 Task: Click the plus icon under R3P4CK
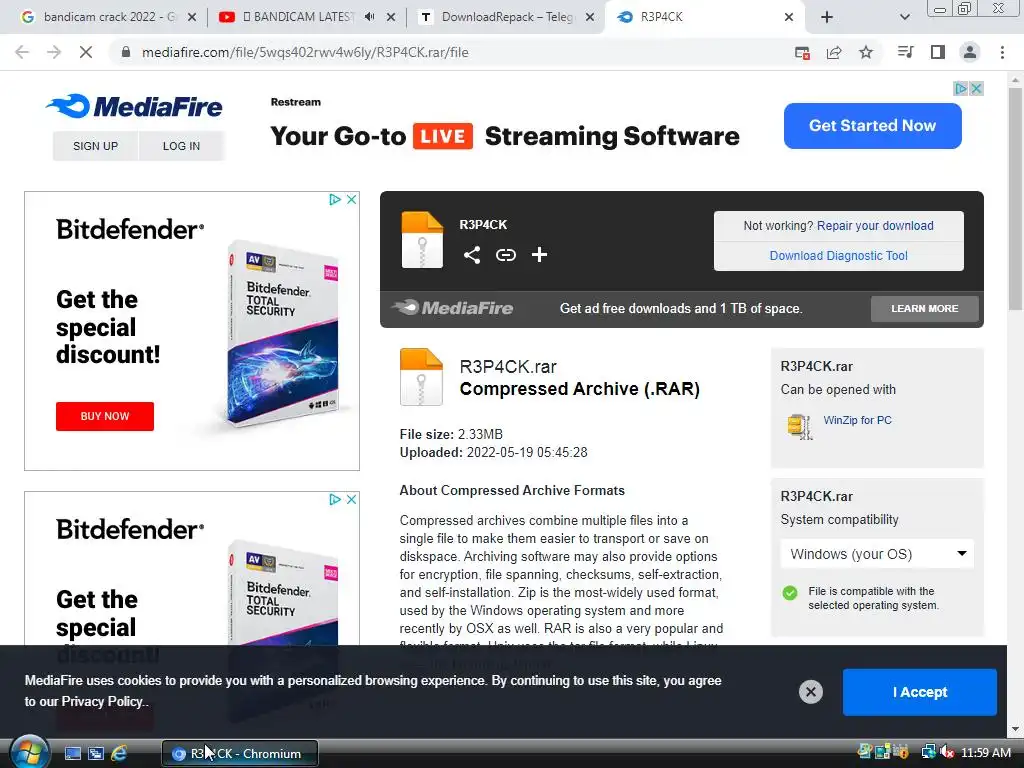(539, 255)
